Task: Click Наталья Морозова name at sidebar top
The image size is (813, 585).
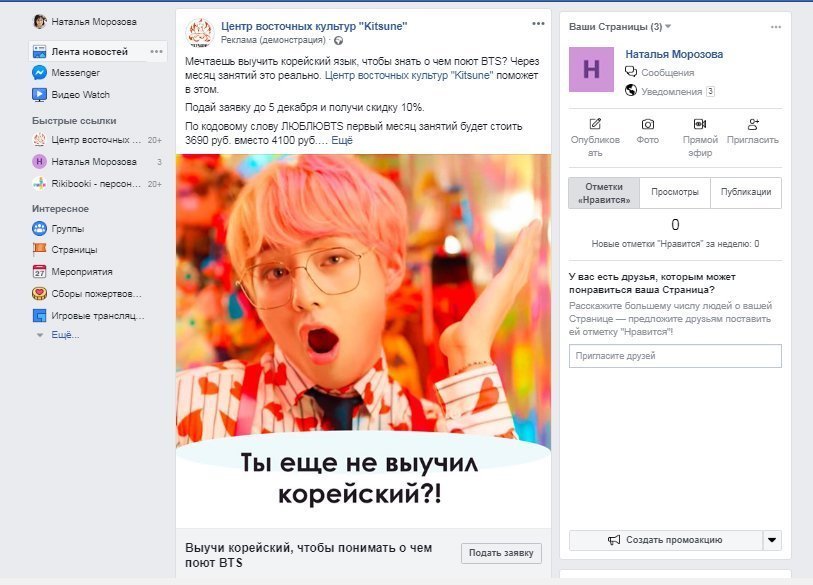Action: click(94, 22)
